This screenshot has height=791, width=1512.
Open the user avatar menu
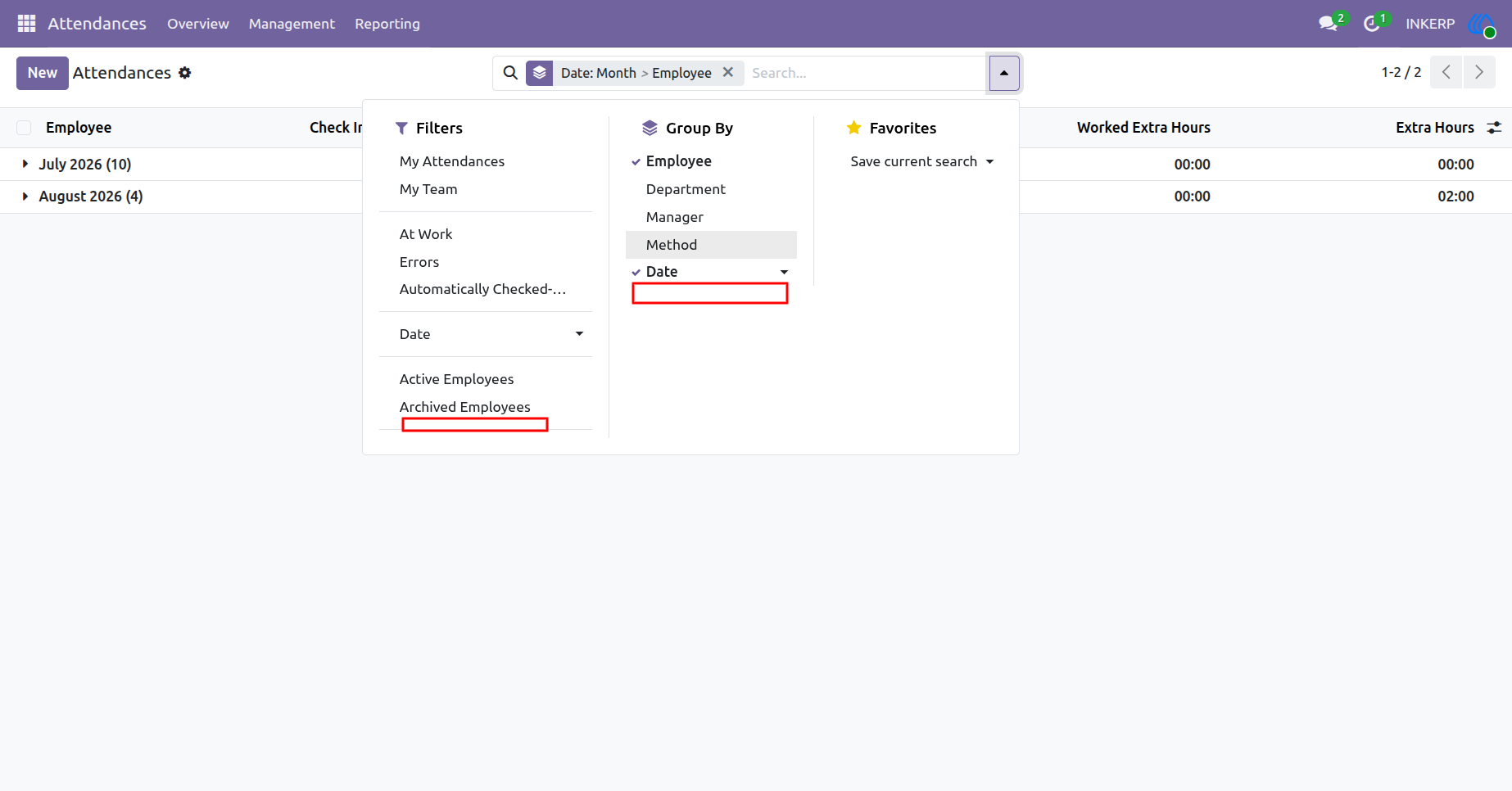[1481, 24]
